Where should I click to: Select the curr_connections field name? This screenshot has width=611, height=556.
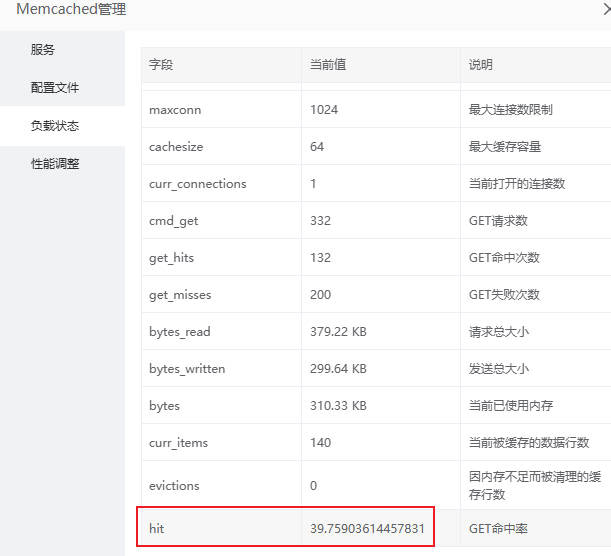pyautogui.click(x=198, y=184)
